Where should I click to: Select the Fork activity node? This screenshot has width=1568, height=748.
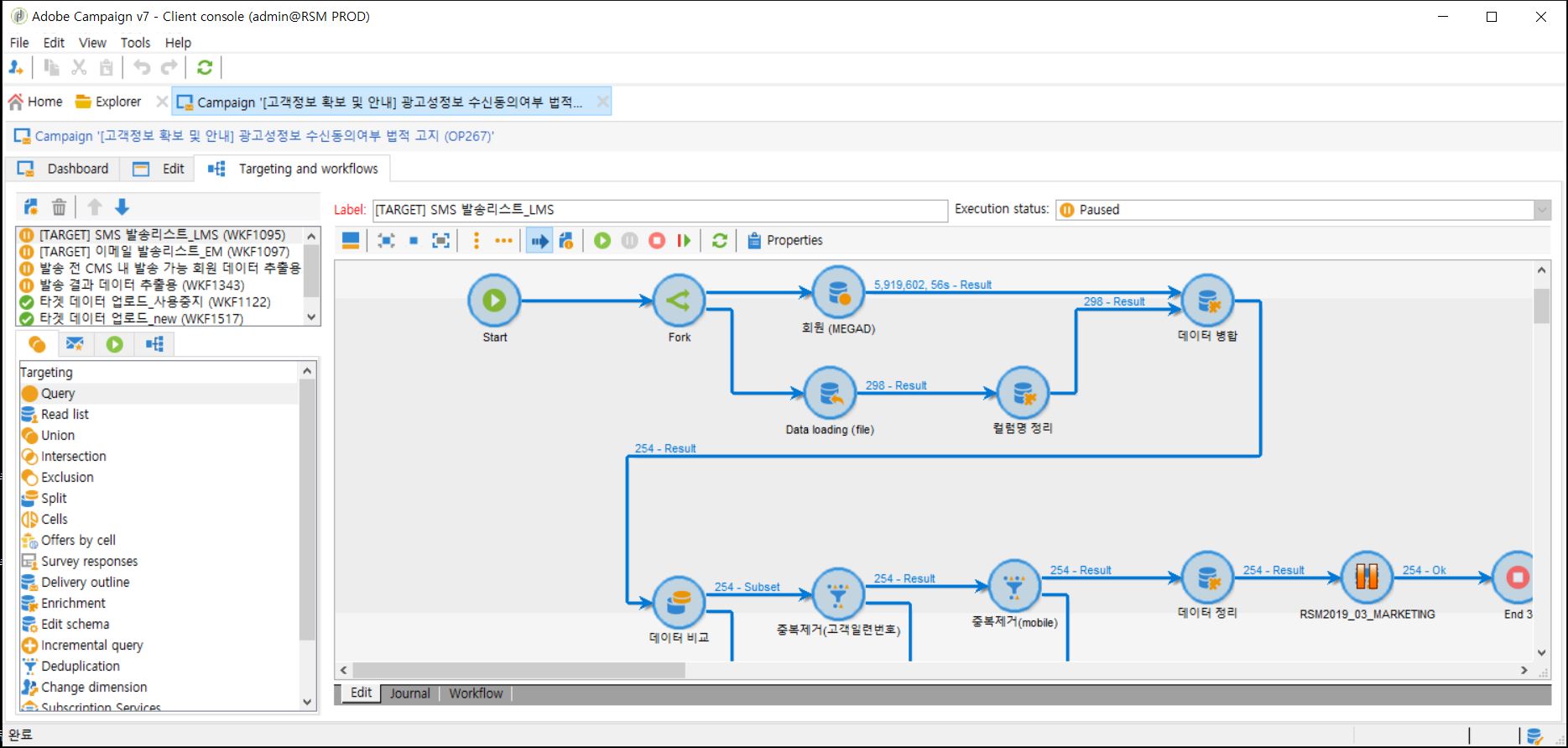(x=679, y=301)
